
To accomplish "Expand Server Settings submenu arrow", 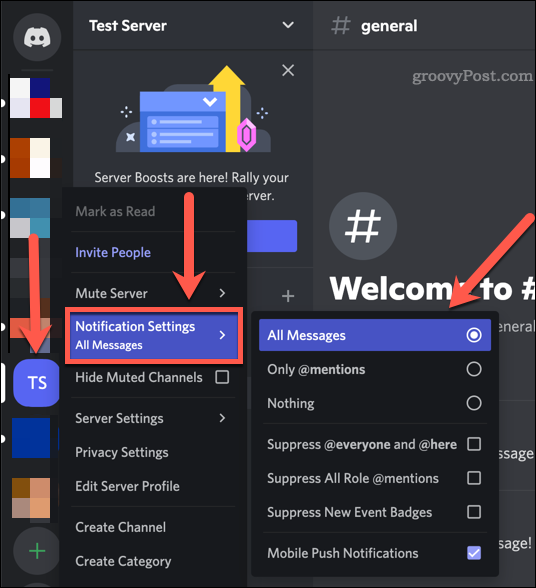I will (222, 418).
